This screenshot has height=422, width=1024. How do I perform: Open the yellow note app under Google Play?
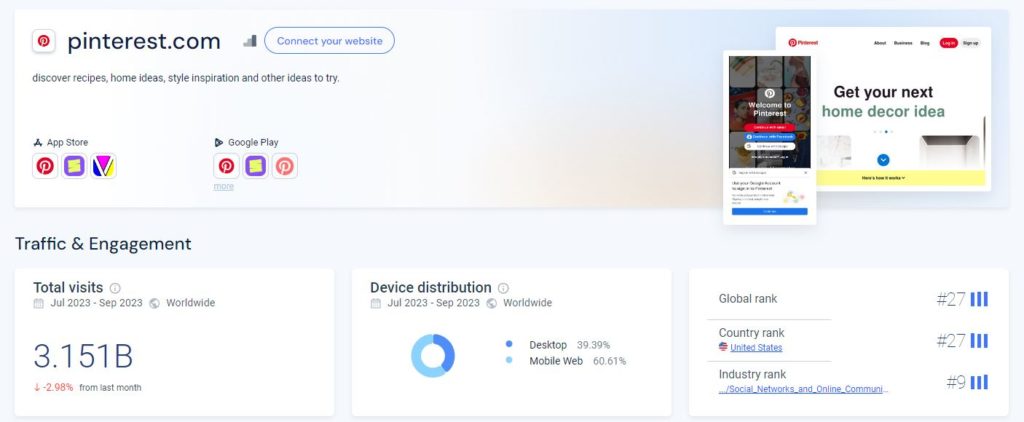click(255, 166)
